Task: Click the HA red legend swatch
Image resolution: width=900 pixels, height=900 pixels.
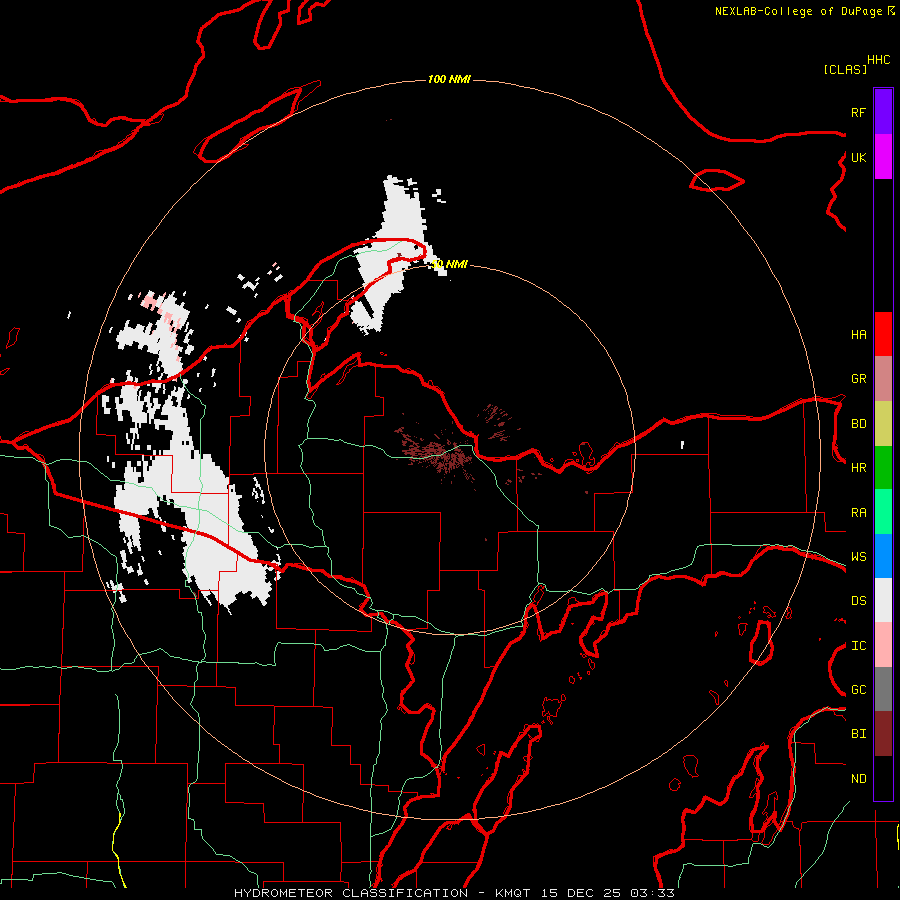Action: (x=883, y=334)
